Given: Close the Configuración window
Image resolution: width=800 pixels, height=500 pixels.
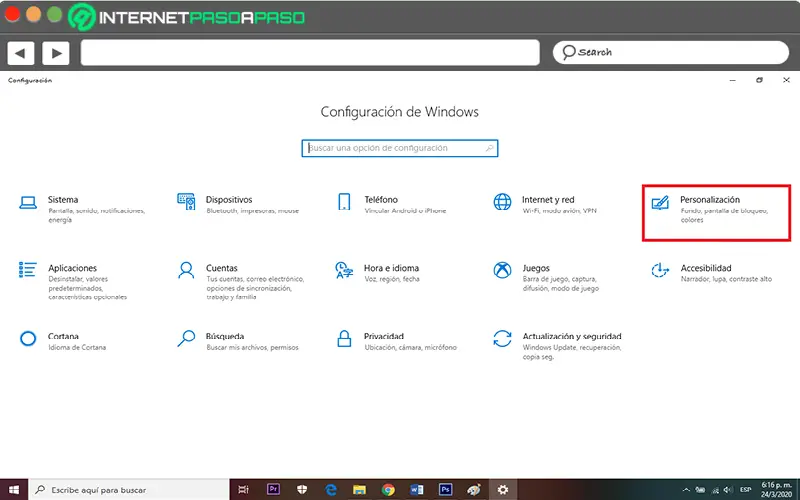Looking at the screenshot, I should click(786, 80).
